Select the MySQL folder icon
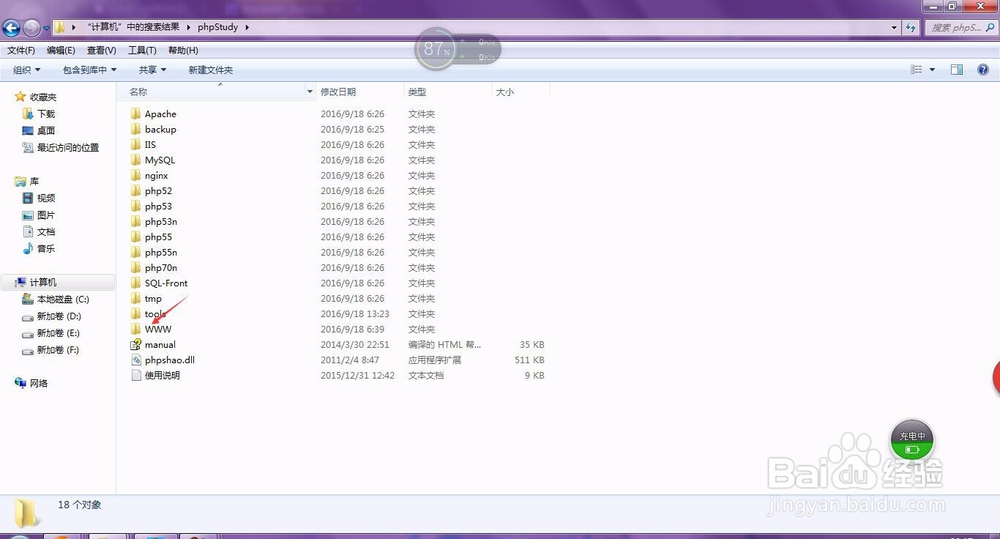Image resolution: width=1000 pixels, height=539 pixels. tap(136, 159)
